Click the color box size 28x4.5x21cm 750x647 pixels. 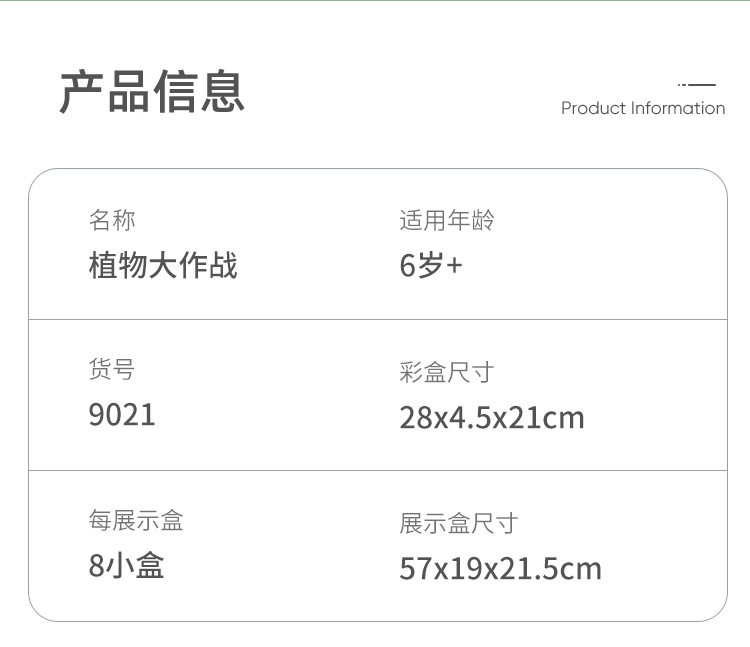(491, 418)
